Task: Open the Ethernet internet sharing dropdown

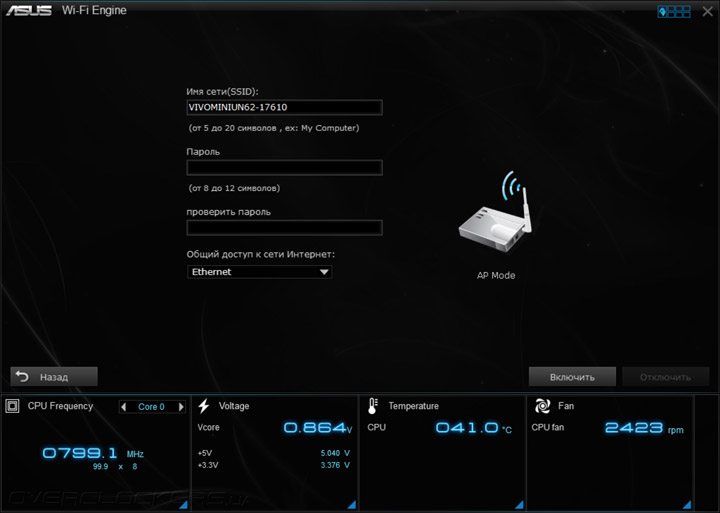Action: (x=259, y=272)
